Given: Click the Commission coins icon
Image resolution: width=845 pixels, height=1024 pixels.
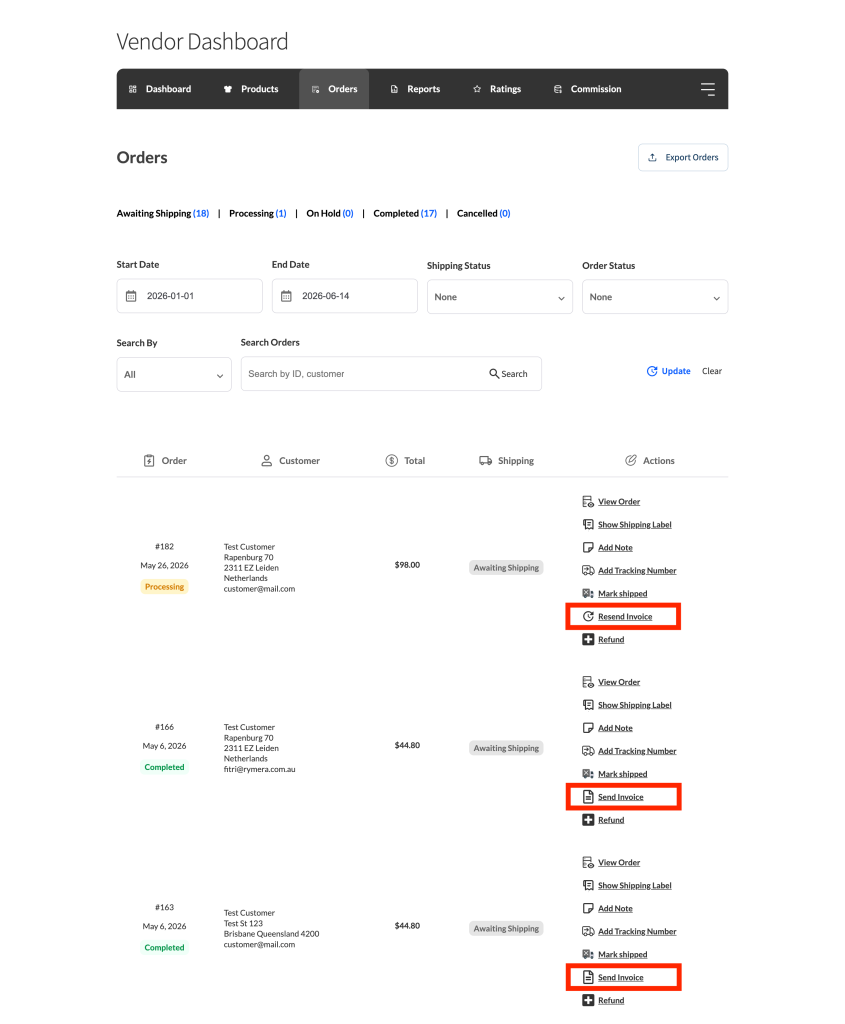Looking at the screenshot, I should 558,89.
